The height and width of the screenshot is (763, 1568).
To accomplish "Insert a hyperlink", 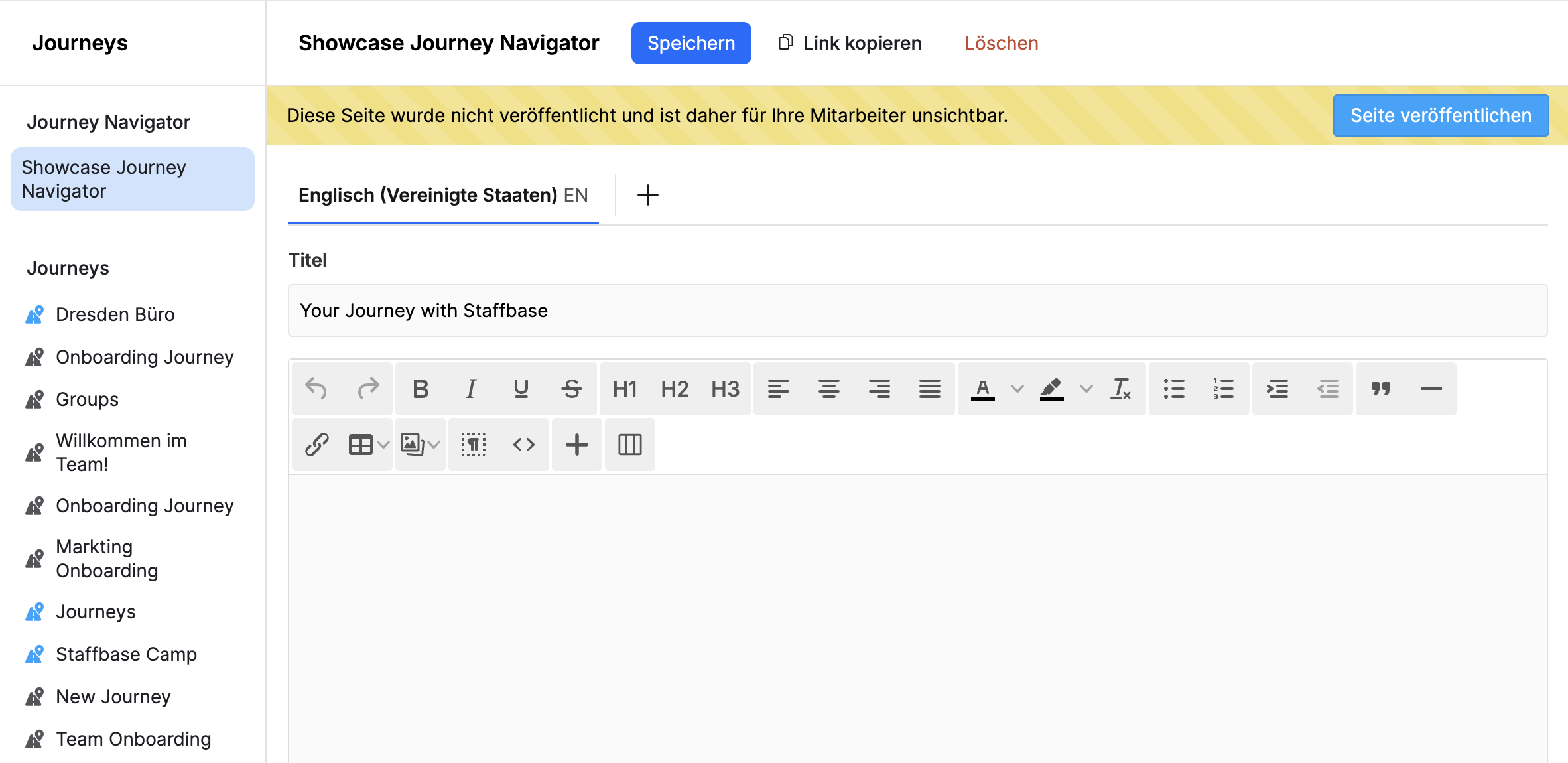I will click(x=317, y=445).
